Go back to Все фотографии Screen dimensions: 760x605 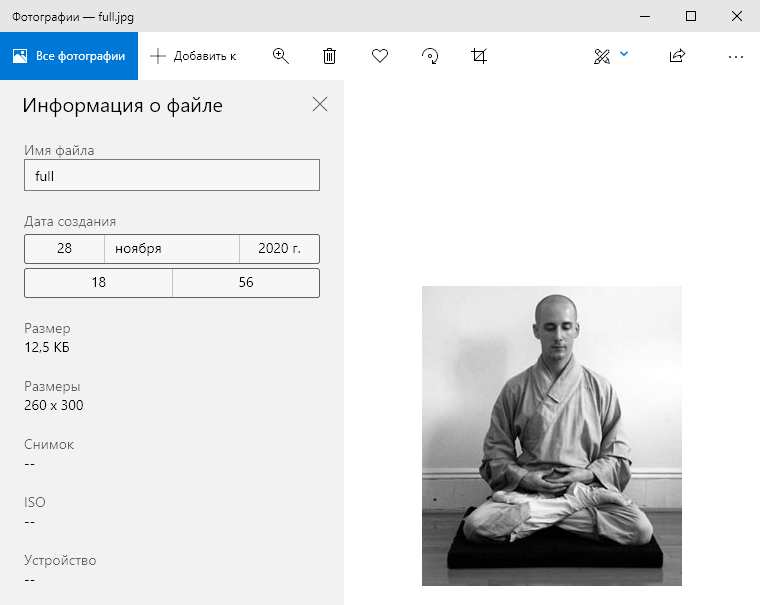pos(69,56)
